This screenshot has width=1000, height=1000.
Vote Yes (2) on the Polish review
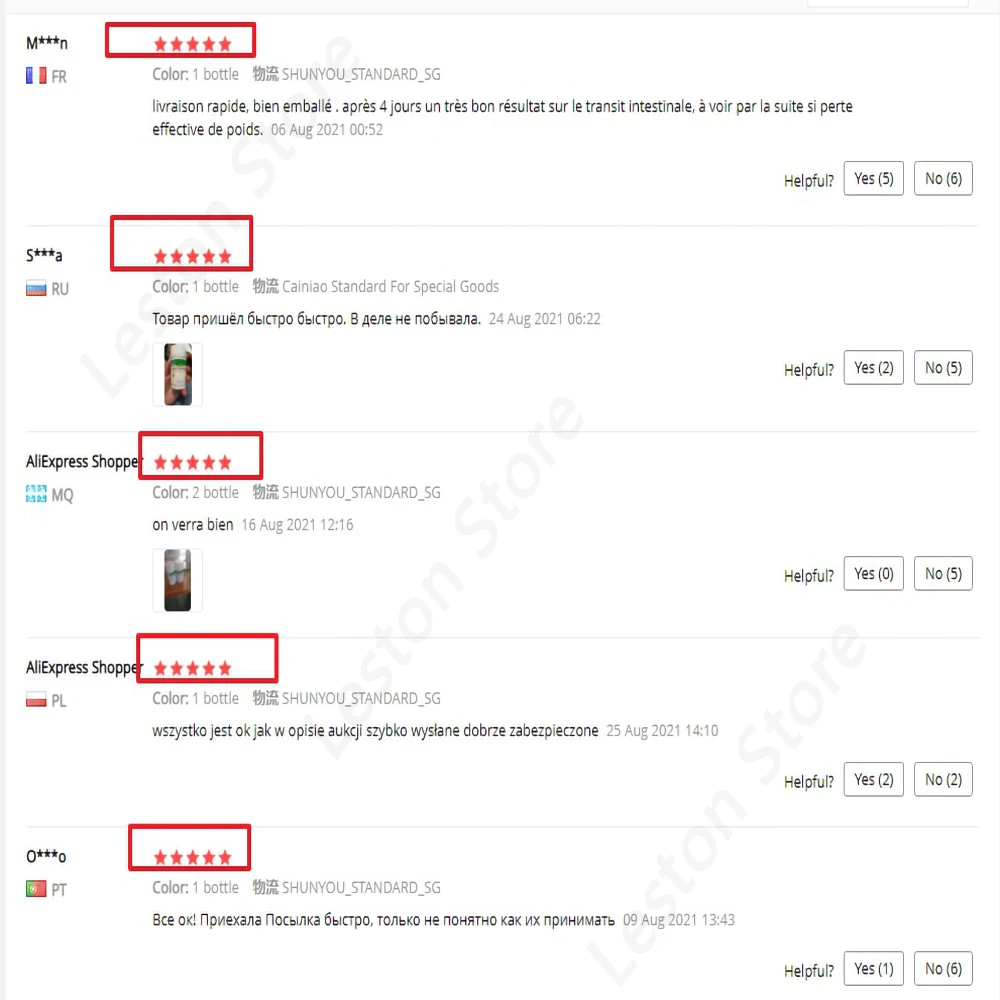coord(873,779)
